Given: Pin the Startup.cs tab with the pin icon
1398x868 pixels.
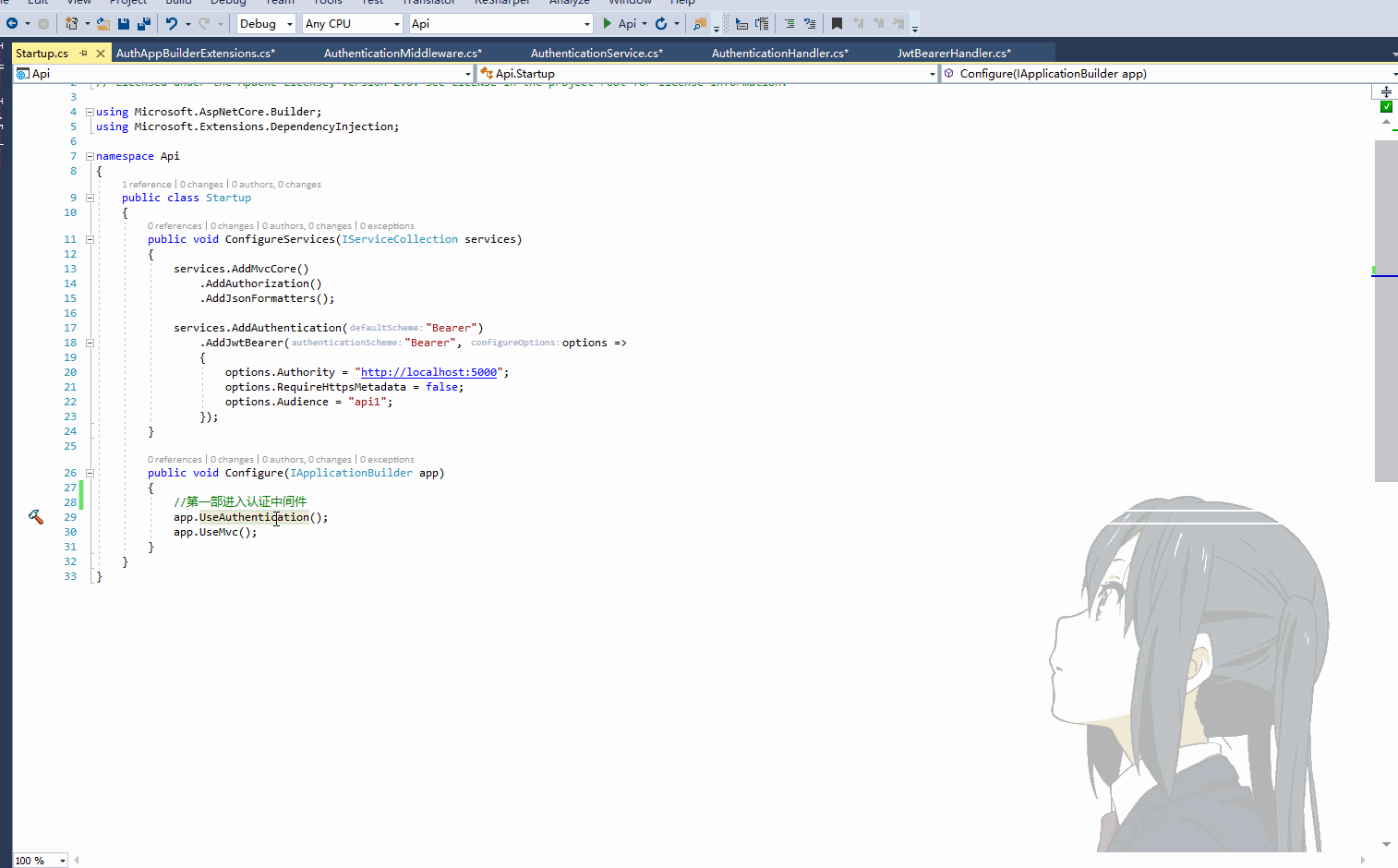Looking at the screenshot, I should 84,54.
